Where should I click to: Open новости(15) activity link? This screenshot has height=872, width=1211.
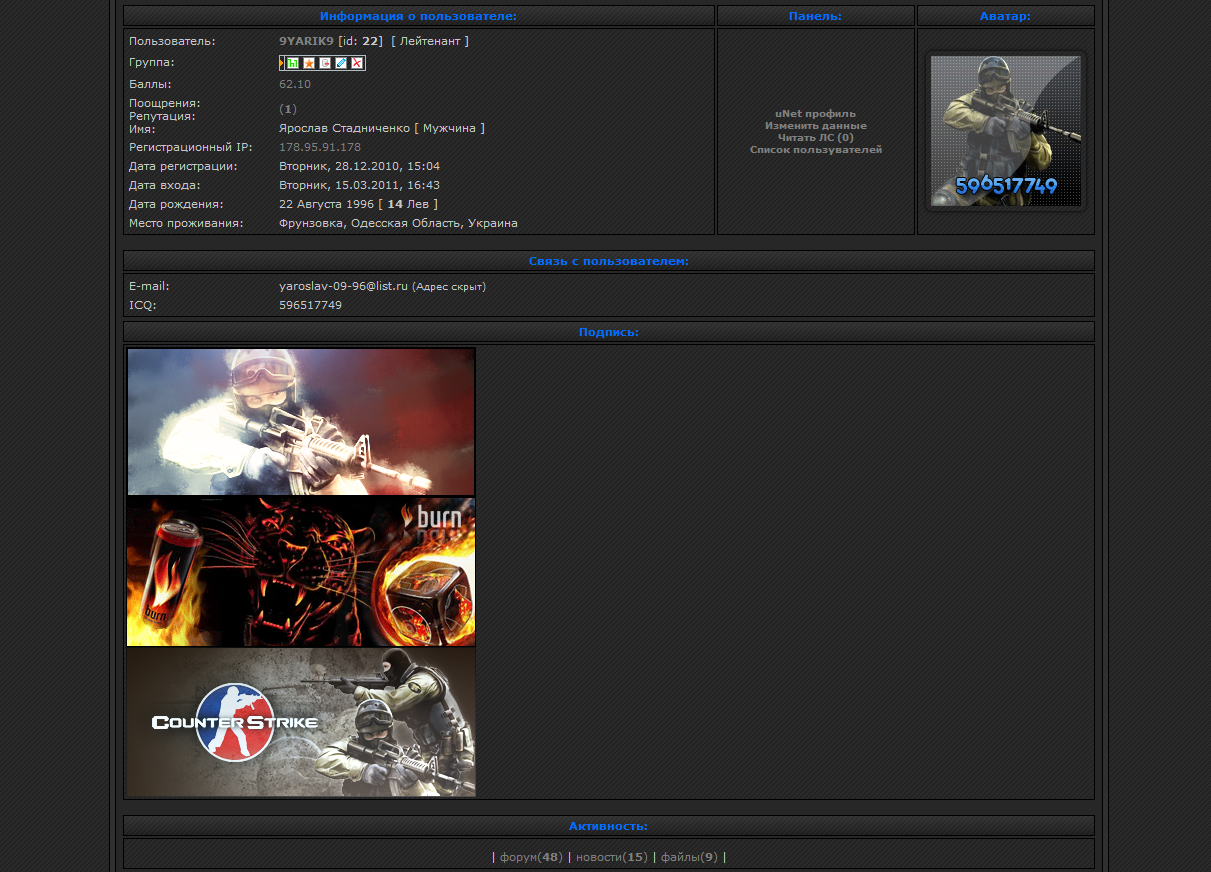point(611,857)
